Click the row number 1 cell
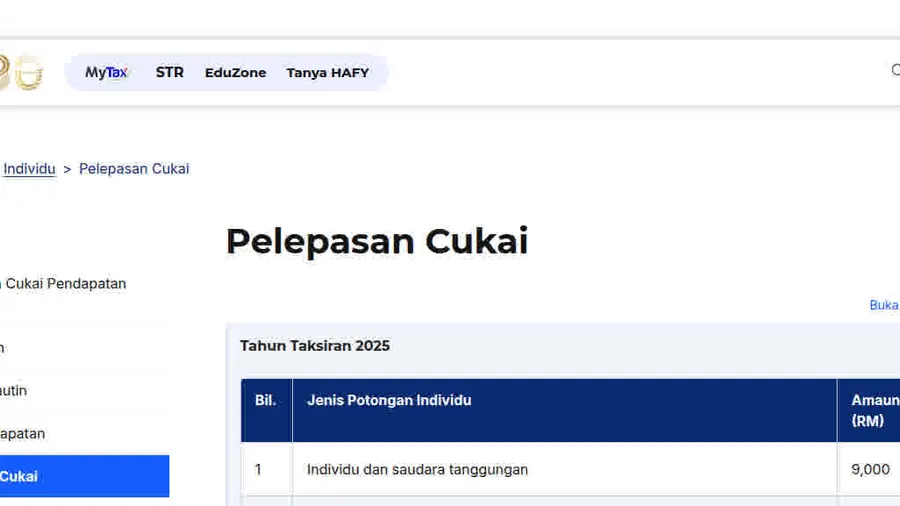Viewport: 900px width, 506px height. pos(266,469)
